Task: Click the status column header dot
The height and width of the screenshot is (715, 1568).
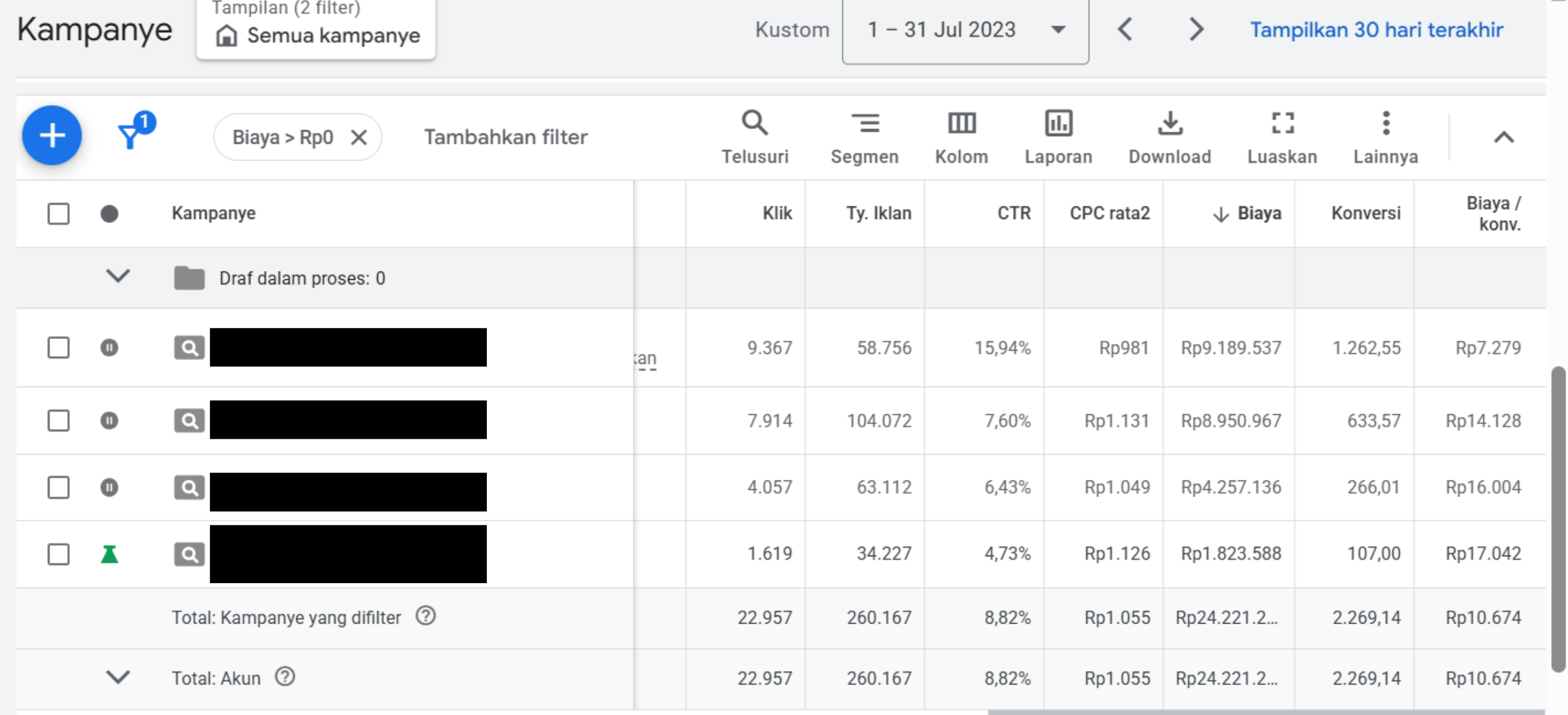Action: (x=109, y=214)
